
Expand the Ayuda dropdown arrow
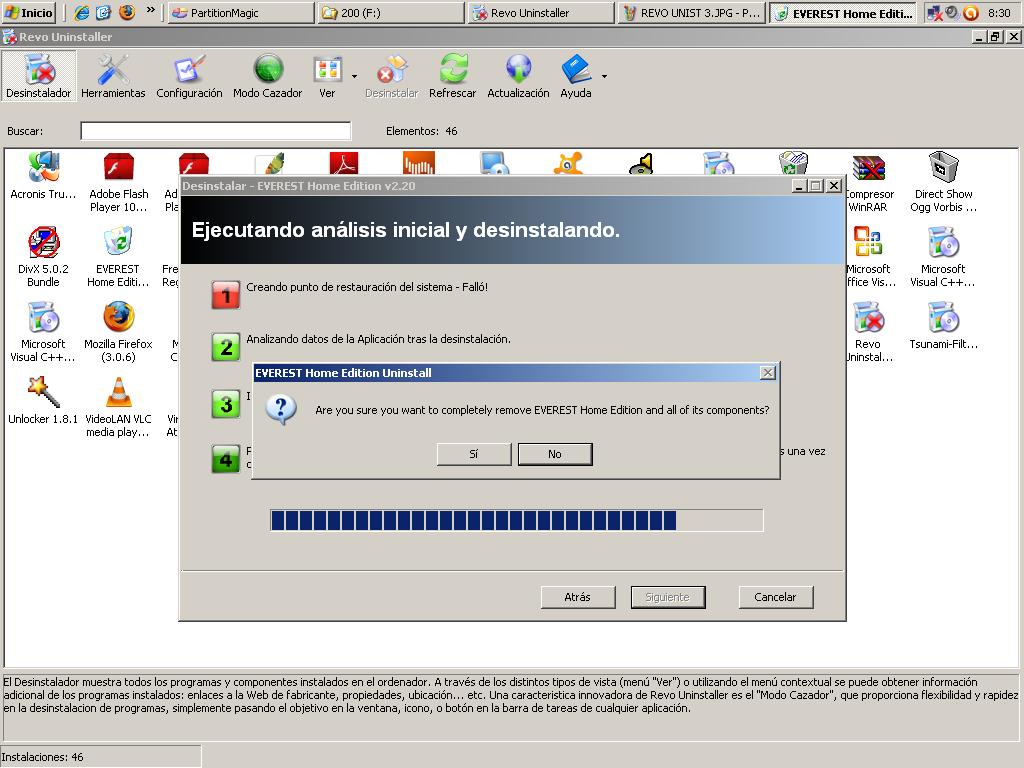[604, 76]
